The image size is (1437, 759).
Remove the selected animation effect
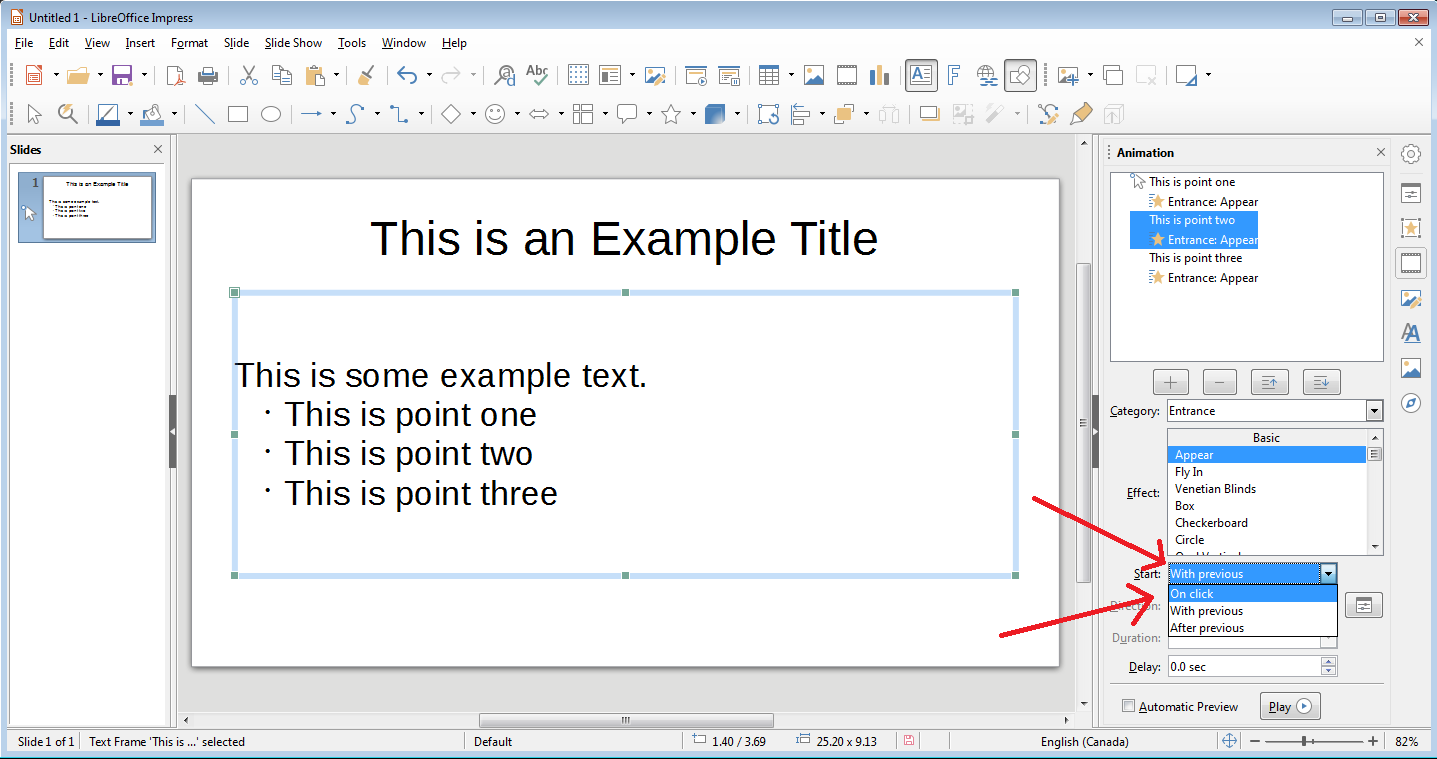point(1220,382)
